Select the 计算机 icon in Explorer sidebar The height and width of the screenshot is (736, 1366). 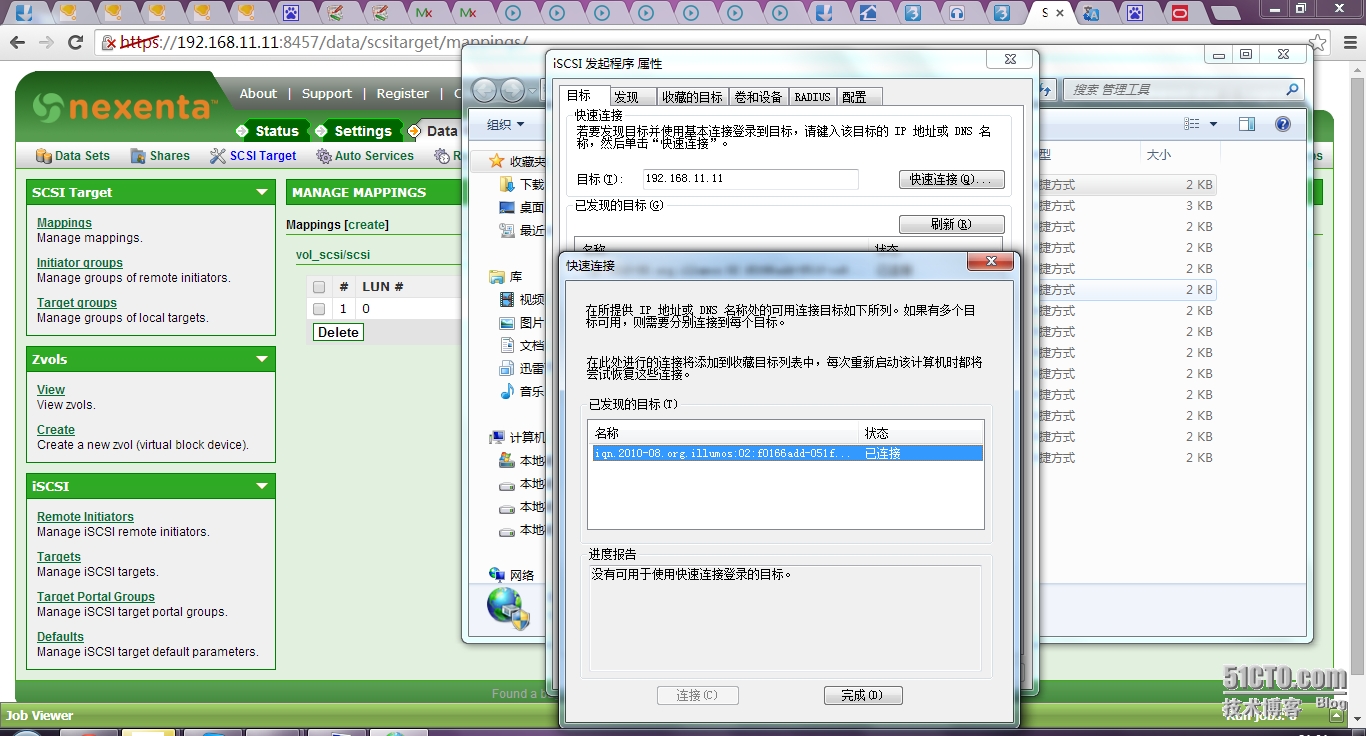pyautogui.click(x=497, y=437)
